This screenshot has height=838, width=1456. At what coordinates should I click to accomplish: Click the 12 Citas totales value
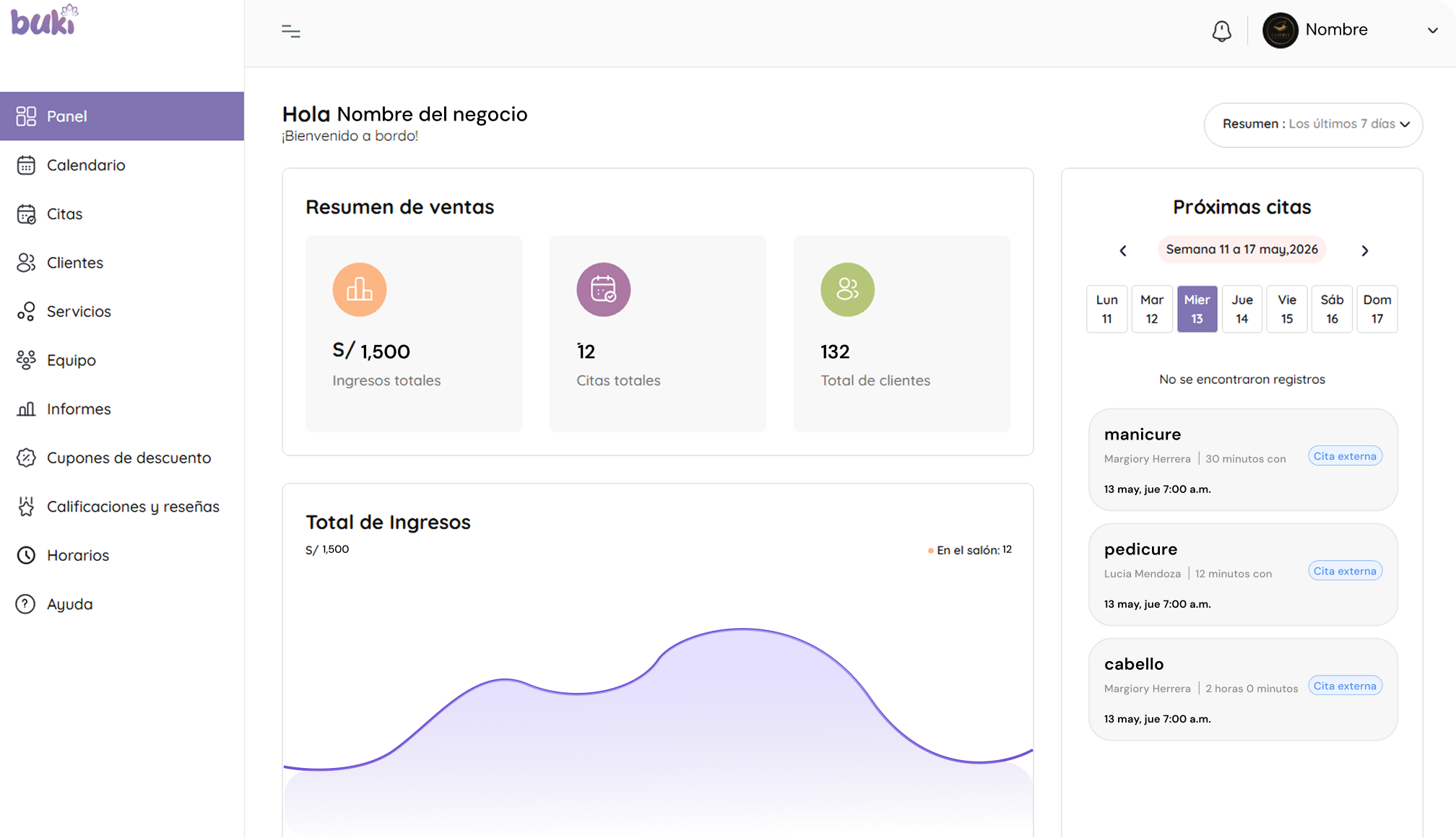pyautogui.click(x=586, y=352)
